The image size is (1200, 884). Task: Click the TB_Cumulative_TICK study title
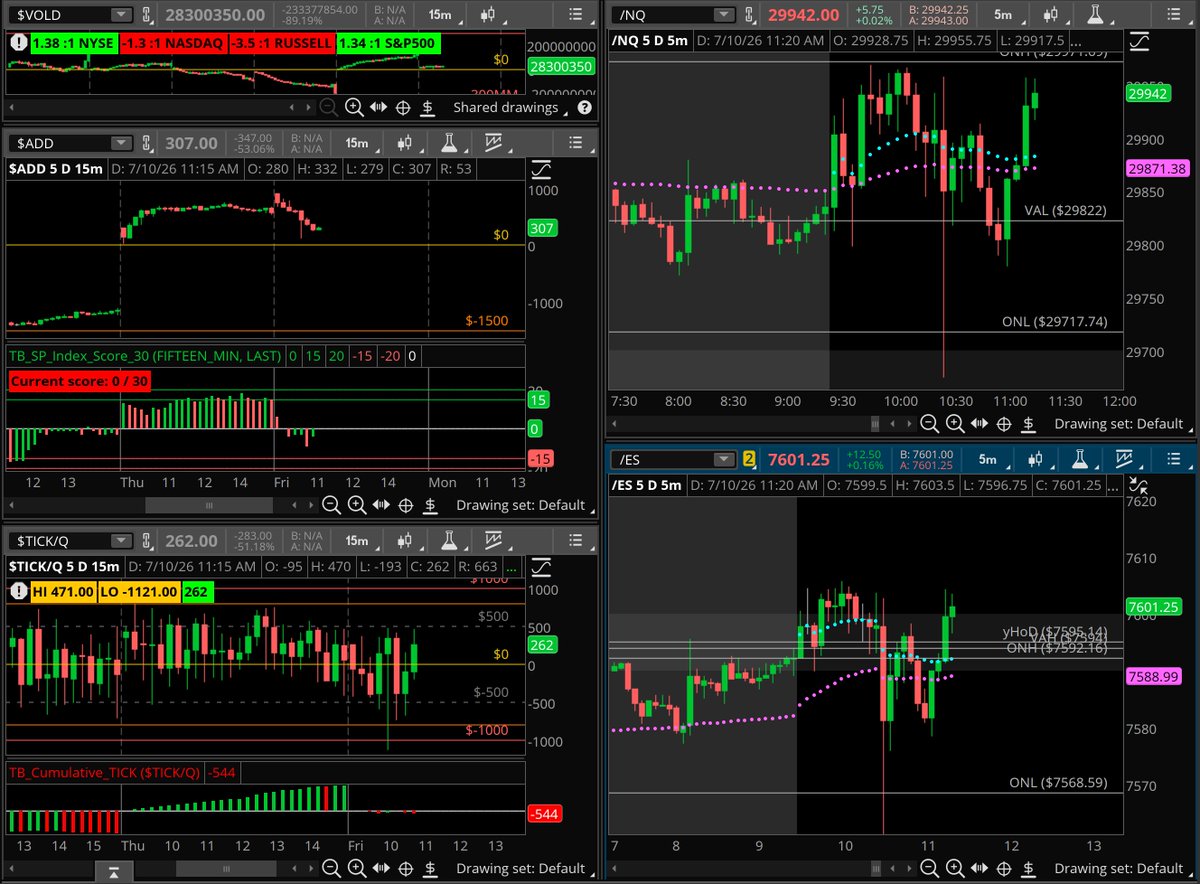105,772
